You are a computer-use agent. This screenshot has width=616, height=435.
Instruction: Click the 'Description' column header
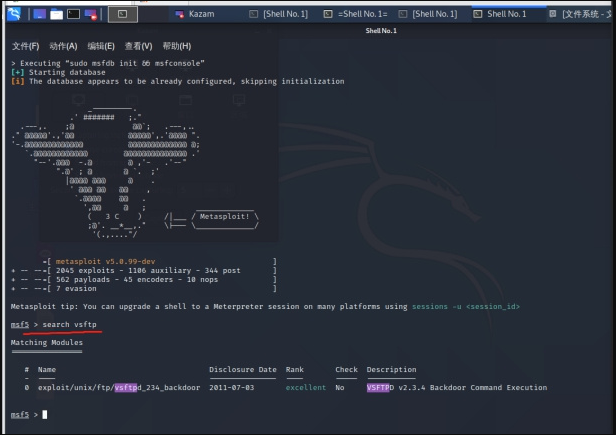[x=391, y=370]
